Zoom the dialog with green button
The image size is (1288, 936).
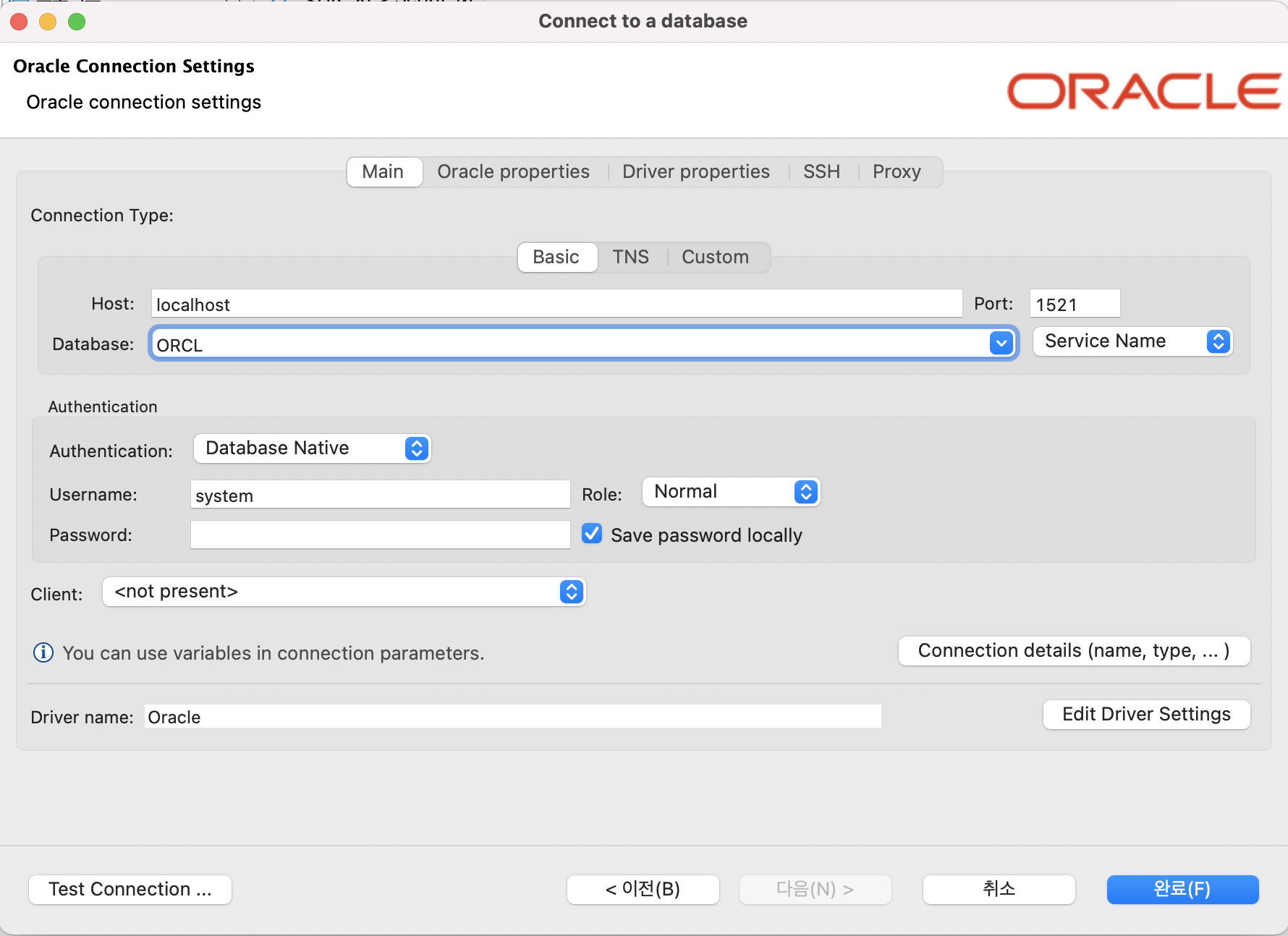pos(77,22)
